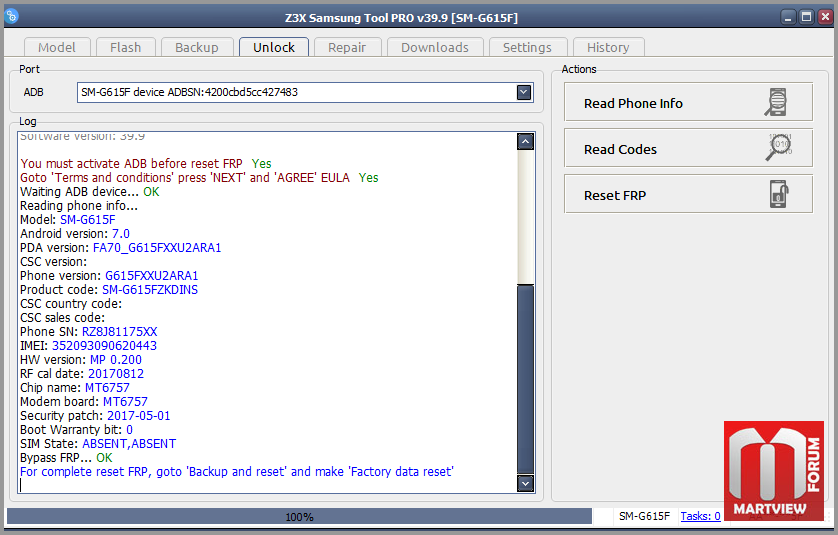838x535 pixels.
Task: Click Phone version G615FXXU2ARA1 value
Action: (152, 276)
